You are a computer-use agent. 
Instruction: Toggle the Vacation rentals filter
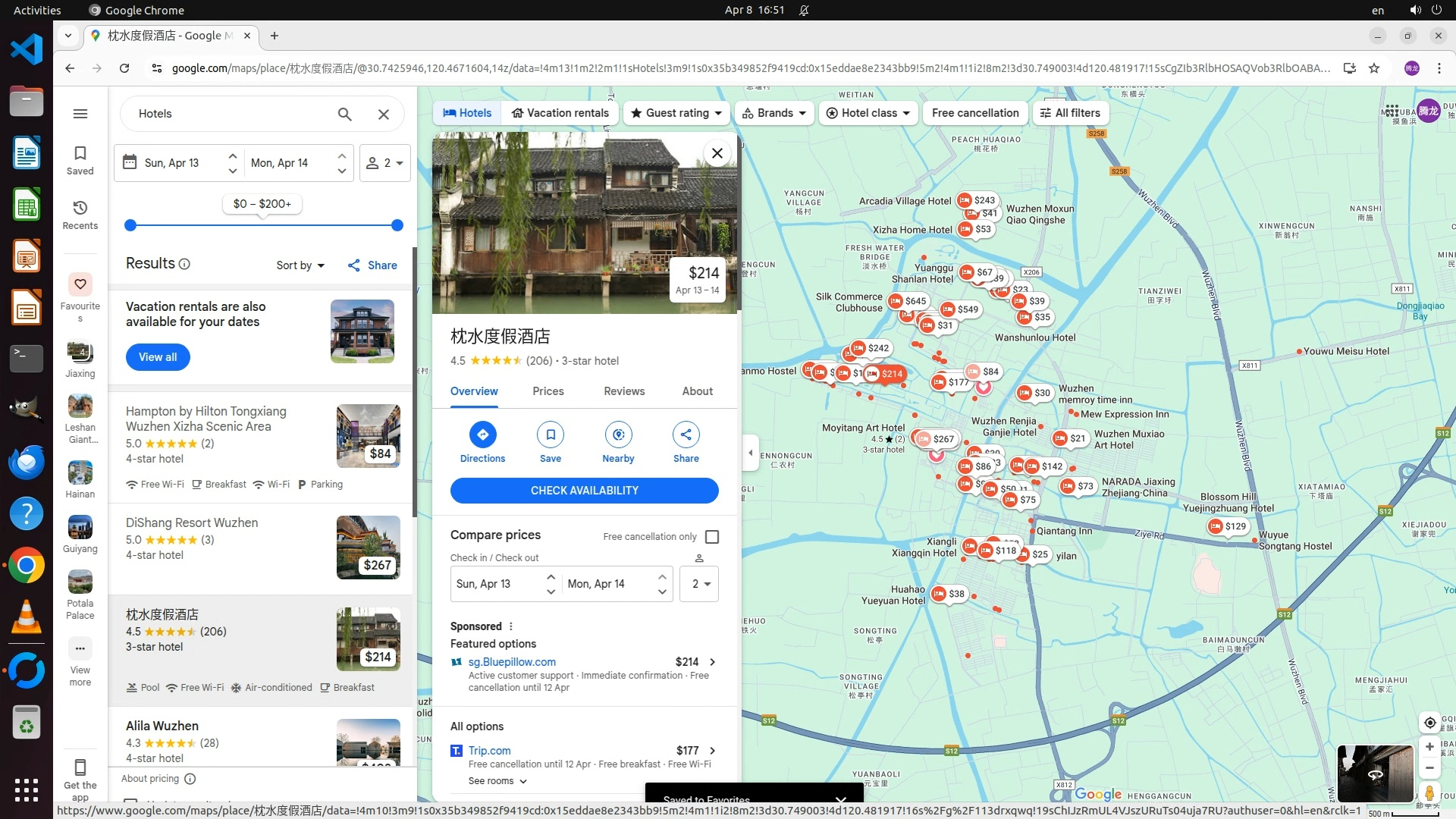point(560,113)
